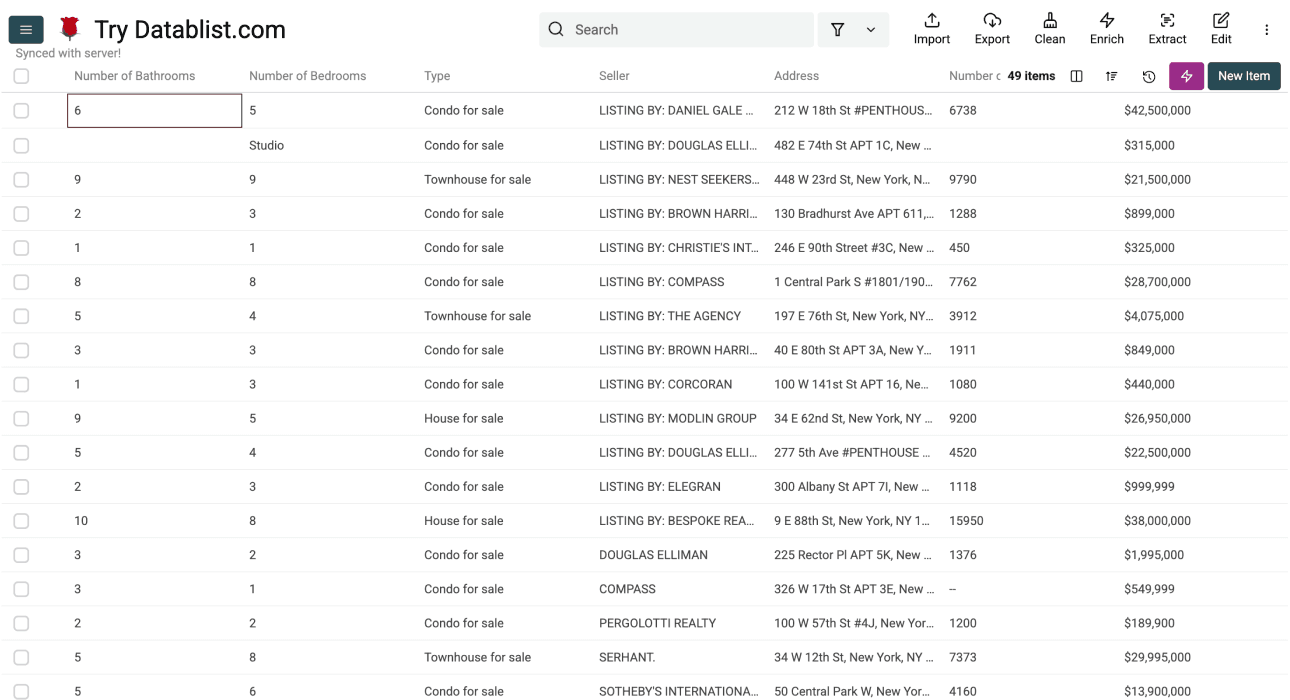The image size is (1290, 700).
Task: Click the sort icon near item count
Action: 1111,76
